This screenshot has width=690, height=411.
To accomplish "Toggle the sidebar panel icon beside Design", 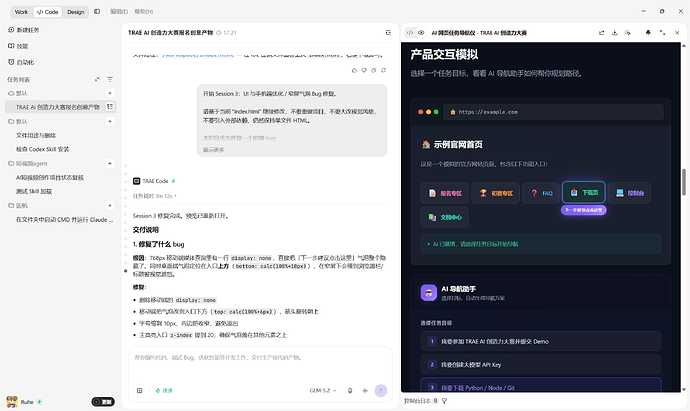I will (x=97, y=11).
